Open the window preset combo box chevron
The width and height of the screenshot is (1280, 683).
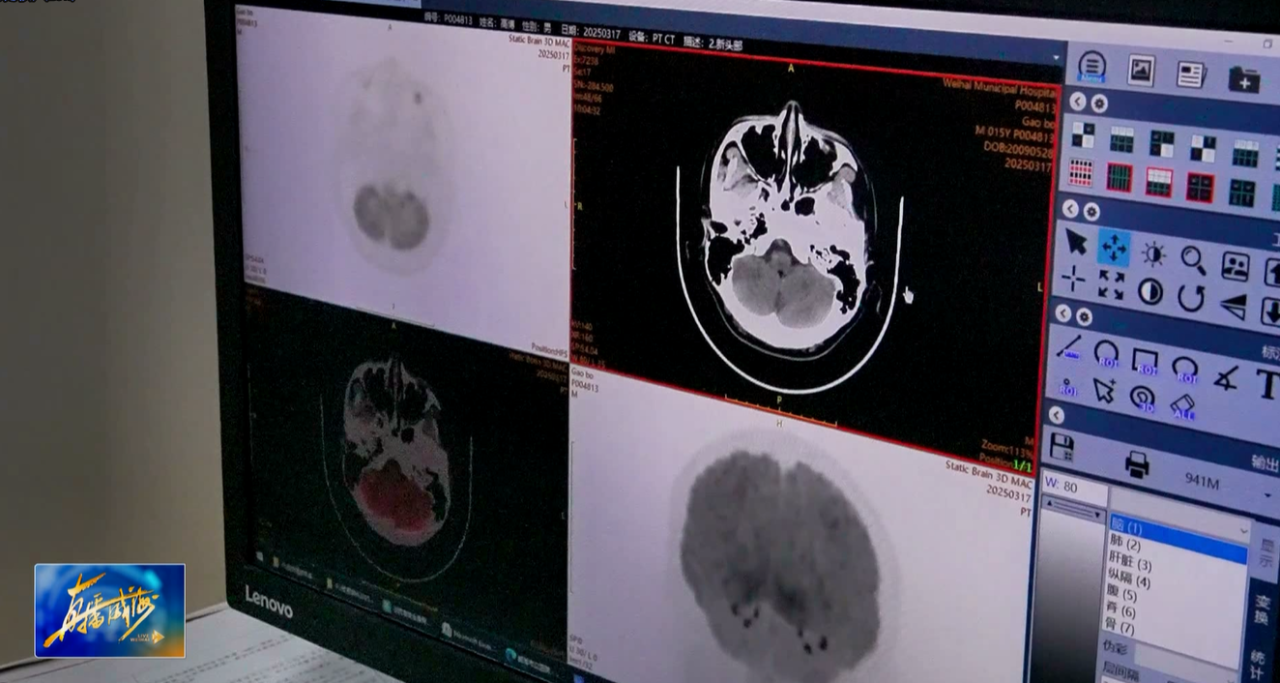[x=1245, y=531]
